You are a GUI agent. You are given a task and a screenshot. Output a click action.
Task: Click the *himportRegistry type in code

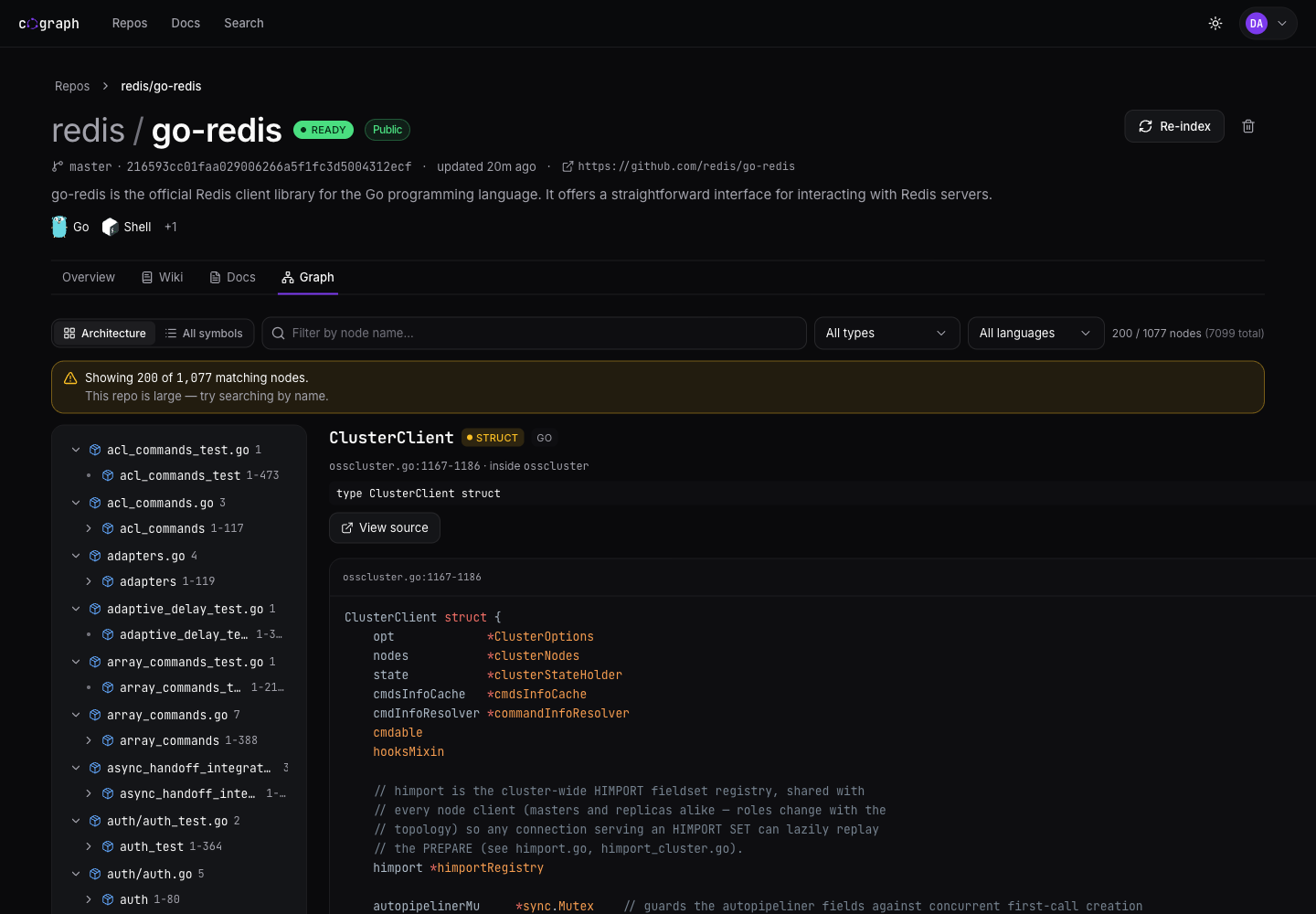coord(487,867)
